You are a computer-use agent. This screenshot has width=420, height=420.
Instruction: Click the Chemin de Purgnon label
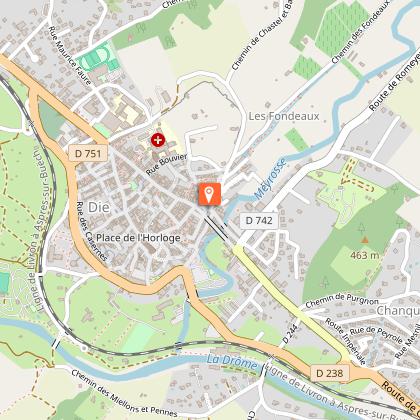coord(342,301)
